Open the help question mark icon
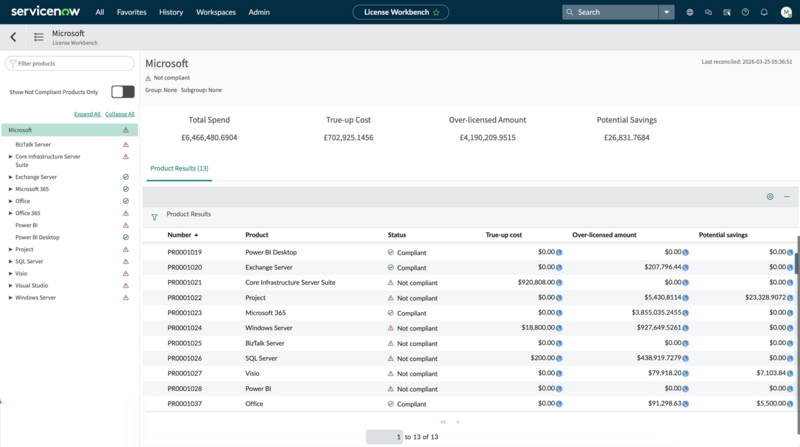 [x=745, y=12]
